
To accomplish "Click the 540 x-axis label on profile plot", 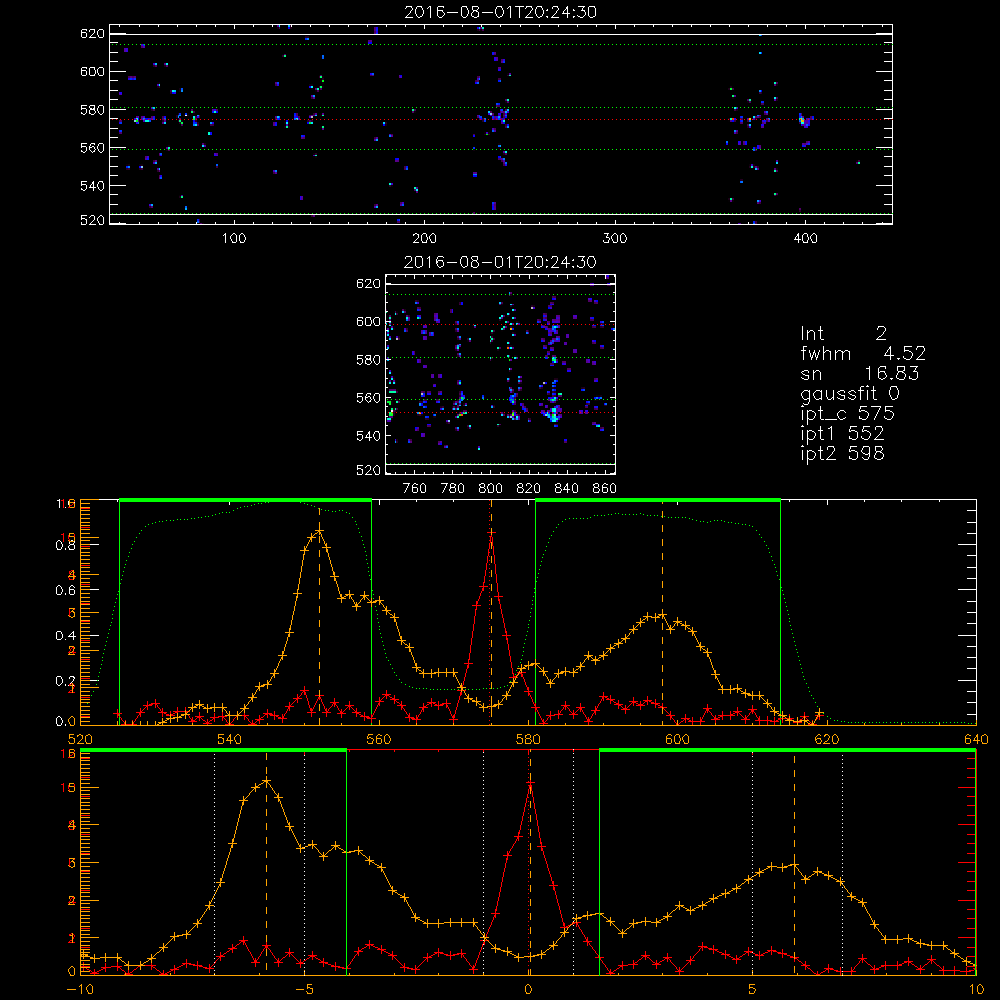I will coord(230,740).
